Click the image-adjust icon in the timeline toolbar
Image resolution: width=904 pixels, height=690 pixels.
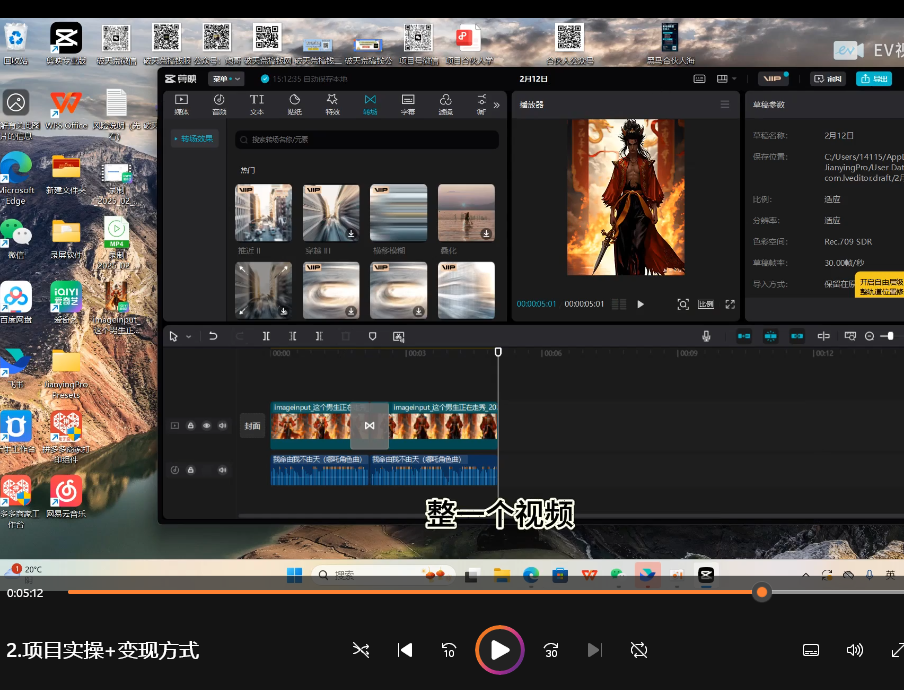click(x=398, y=336)
